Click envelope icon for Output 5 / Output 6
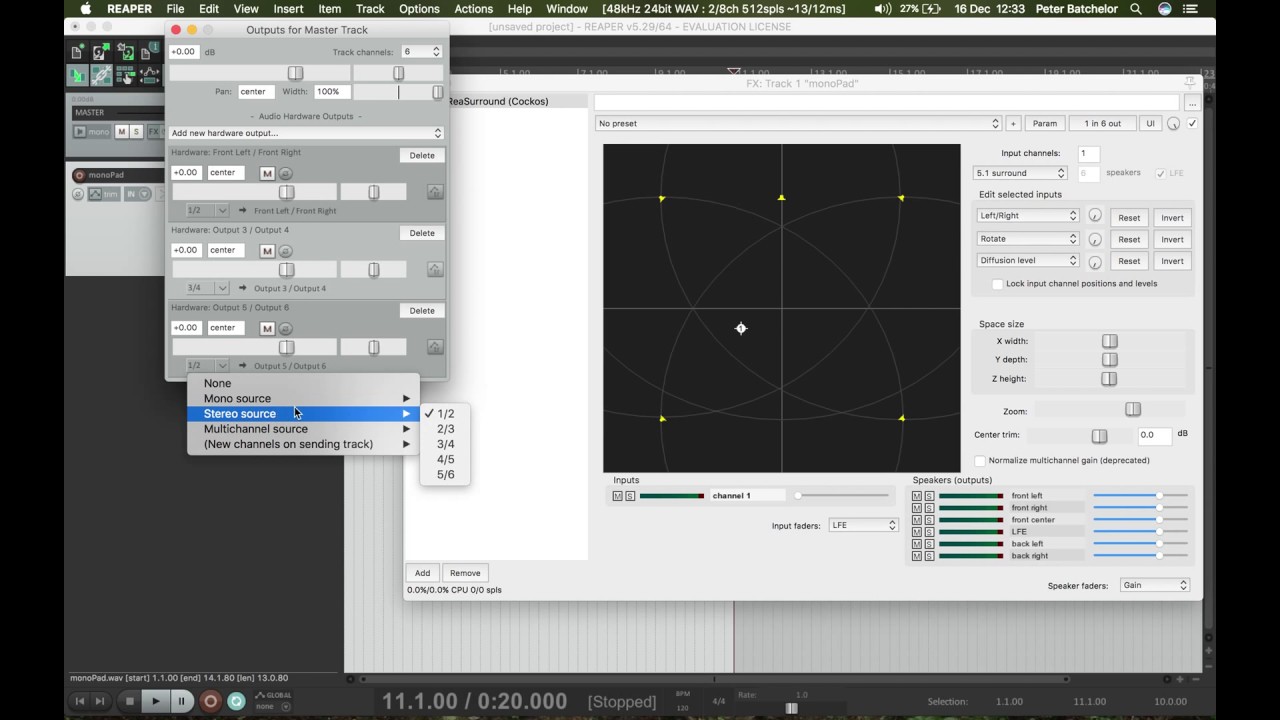 [x=435, y=347]
